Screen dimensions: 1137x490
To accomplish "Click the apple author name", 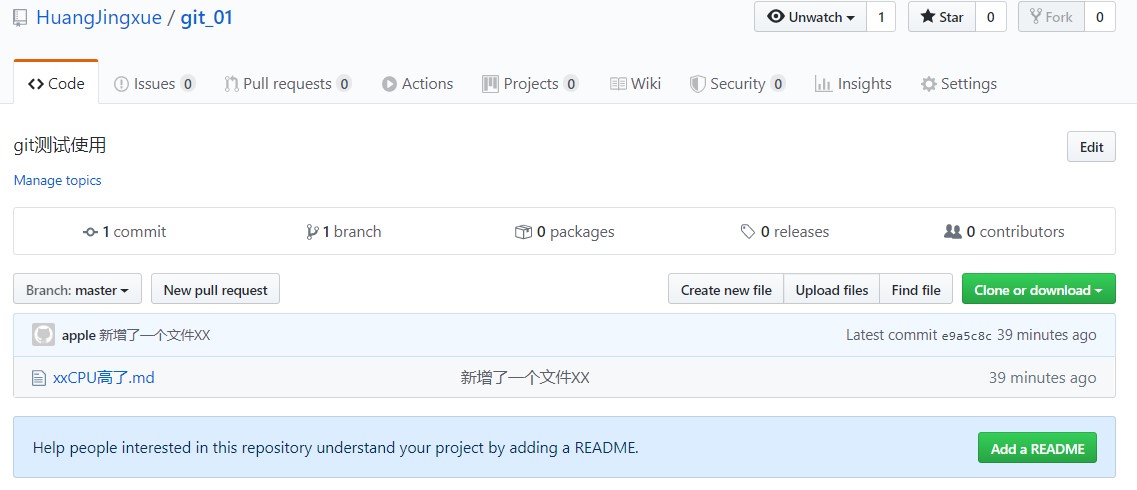I will click(x=79, y=335).
